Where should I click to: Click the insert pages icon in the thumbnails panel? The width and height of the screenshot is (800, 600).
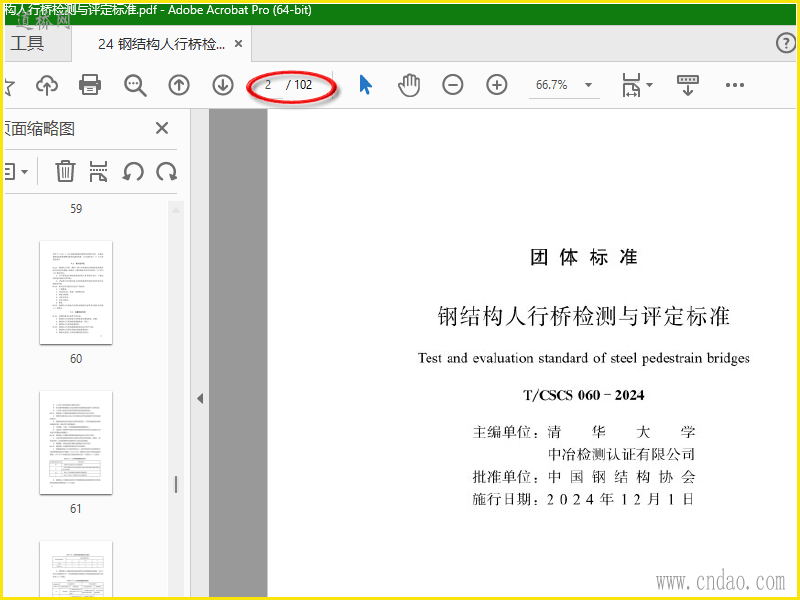coord(98,171)
